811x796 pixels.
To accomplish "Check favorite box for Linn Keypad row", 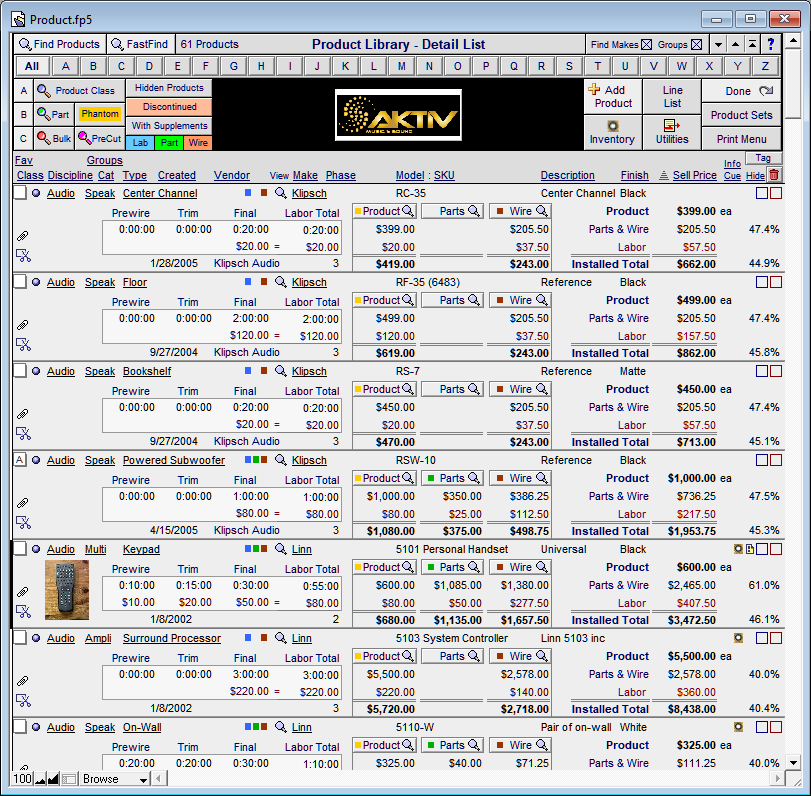I will (20, 549).
